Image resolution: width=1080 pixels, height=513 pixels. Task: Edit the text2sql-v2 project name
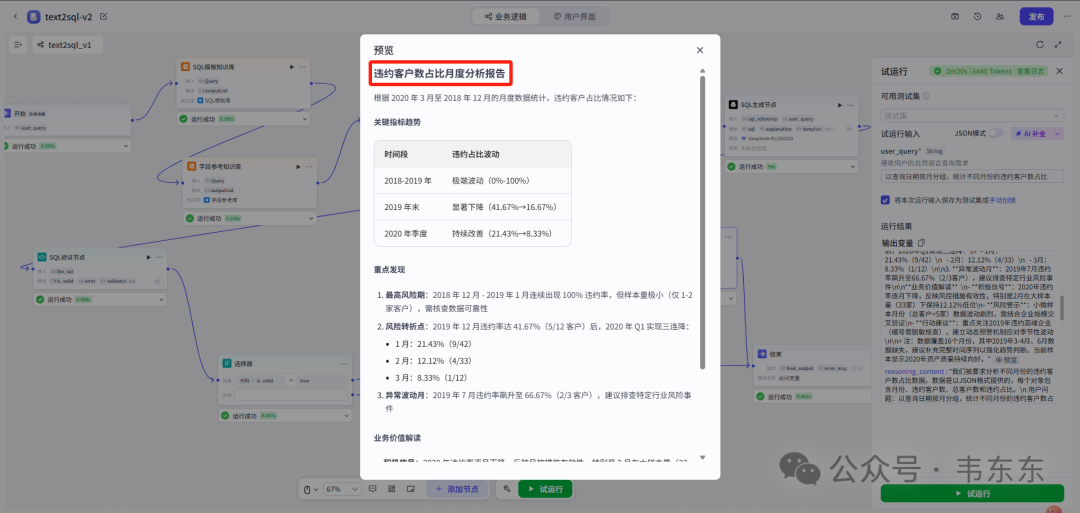pyautogui.click(x=103, y=16)
